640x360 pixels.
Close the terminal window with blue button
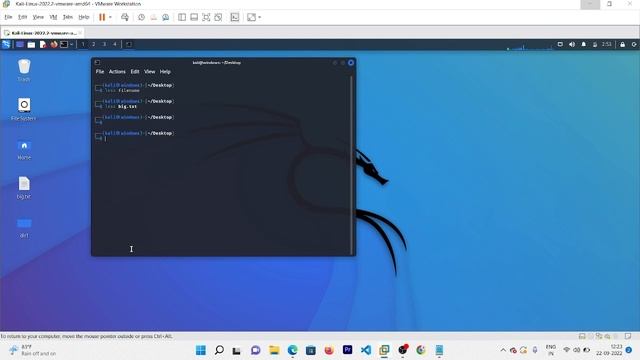[351, 62]
